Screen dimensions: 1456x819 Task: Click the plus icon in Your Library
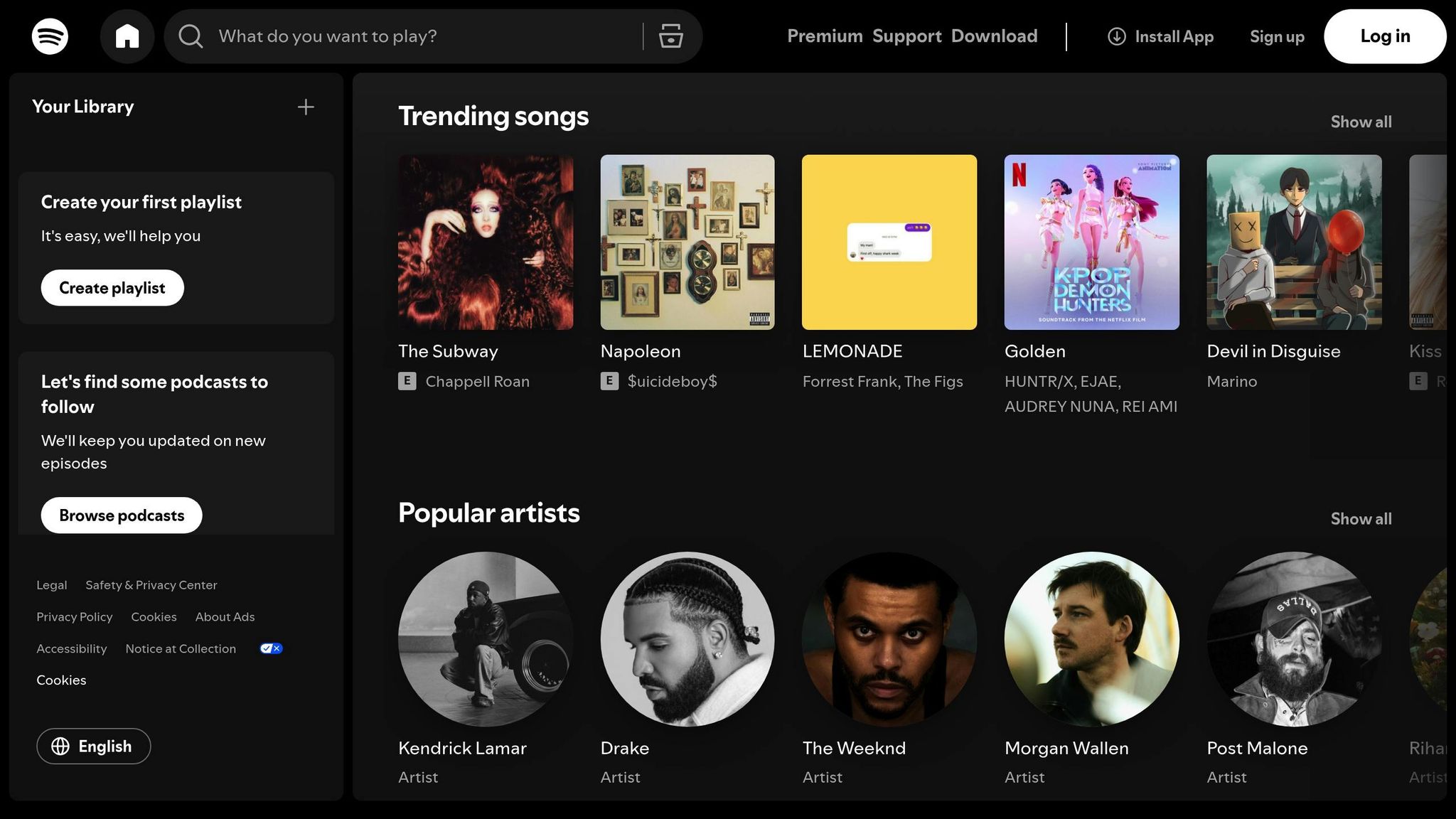[306, 107]
